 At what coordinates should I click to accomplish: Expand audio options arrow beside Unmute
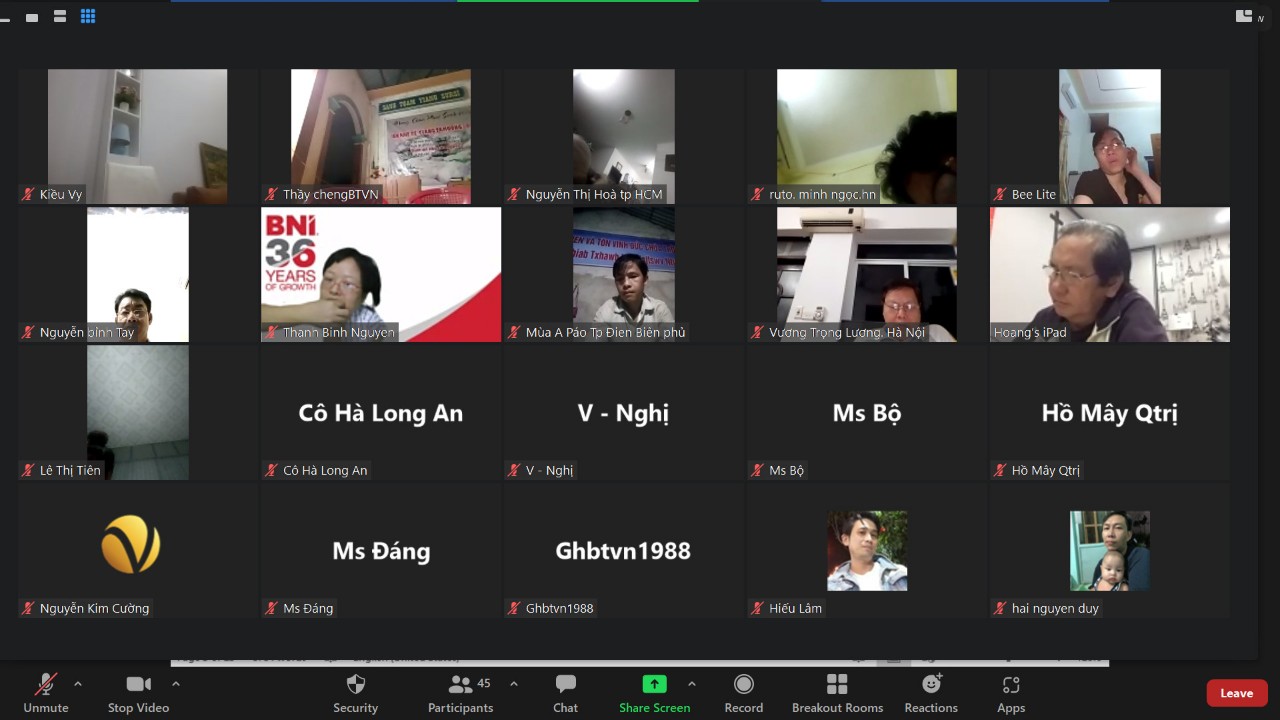pos(78,684)
